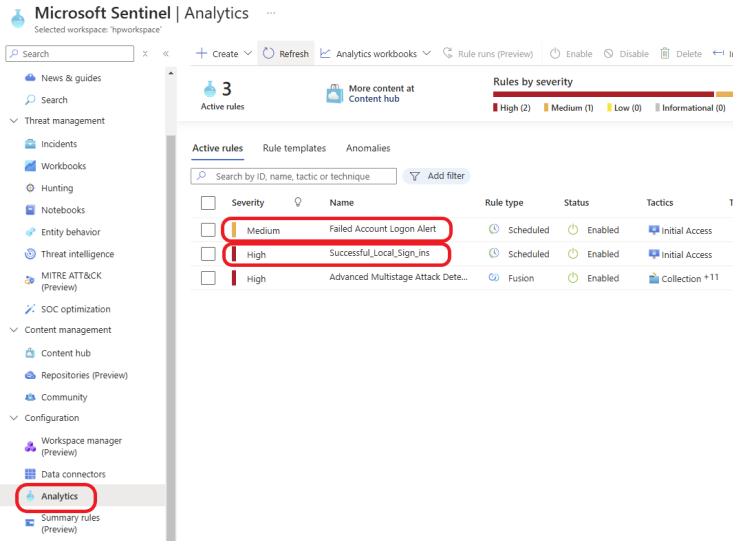Sort by the Name column header

click(x=342, y=202)
